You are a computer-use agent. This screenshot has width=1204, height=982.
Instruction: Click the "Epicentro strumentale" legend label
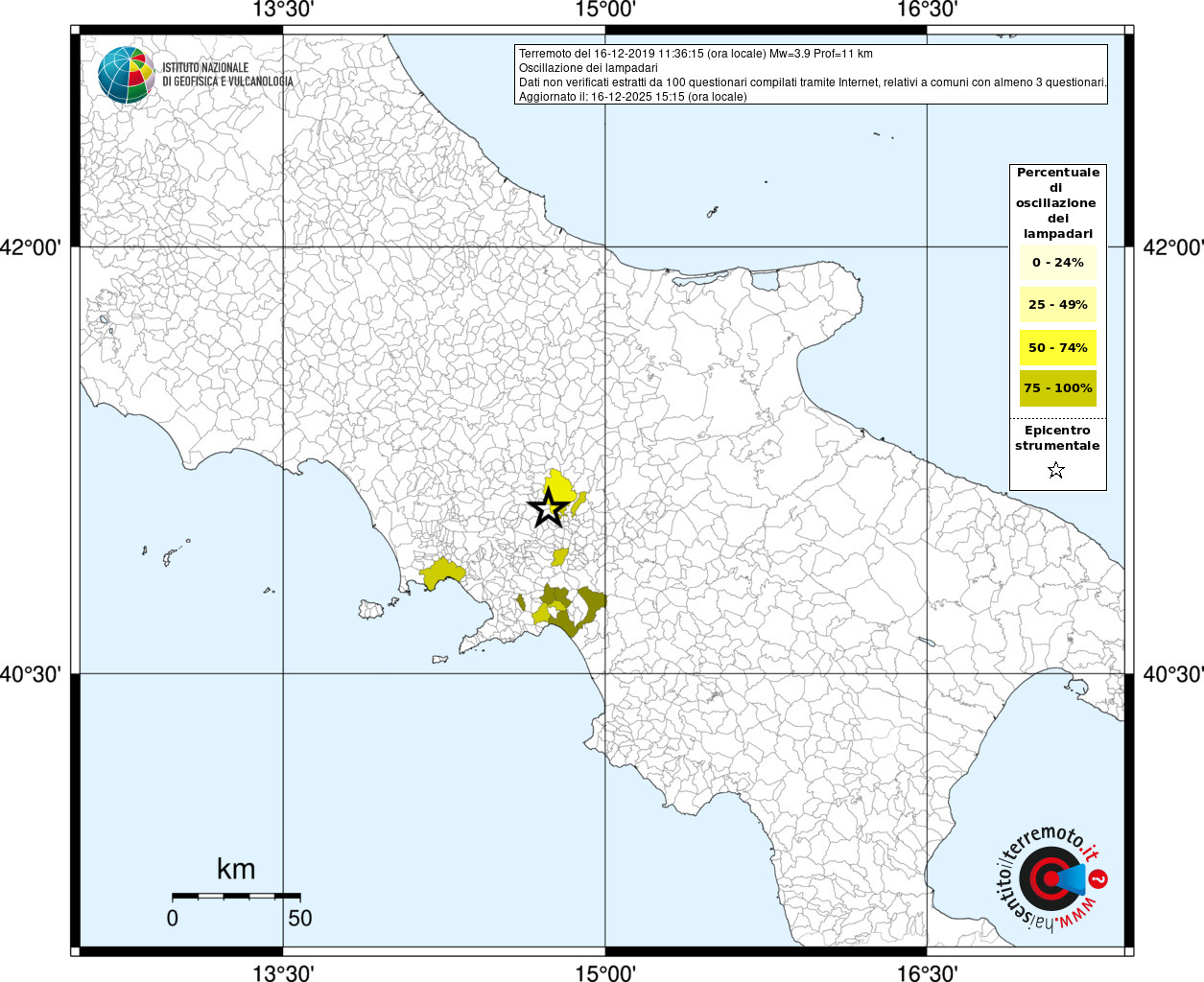(x=1057, y=438)
